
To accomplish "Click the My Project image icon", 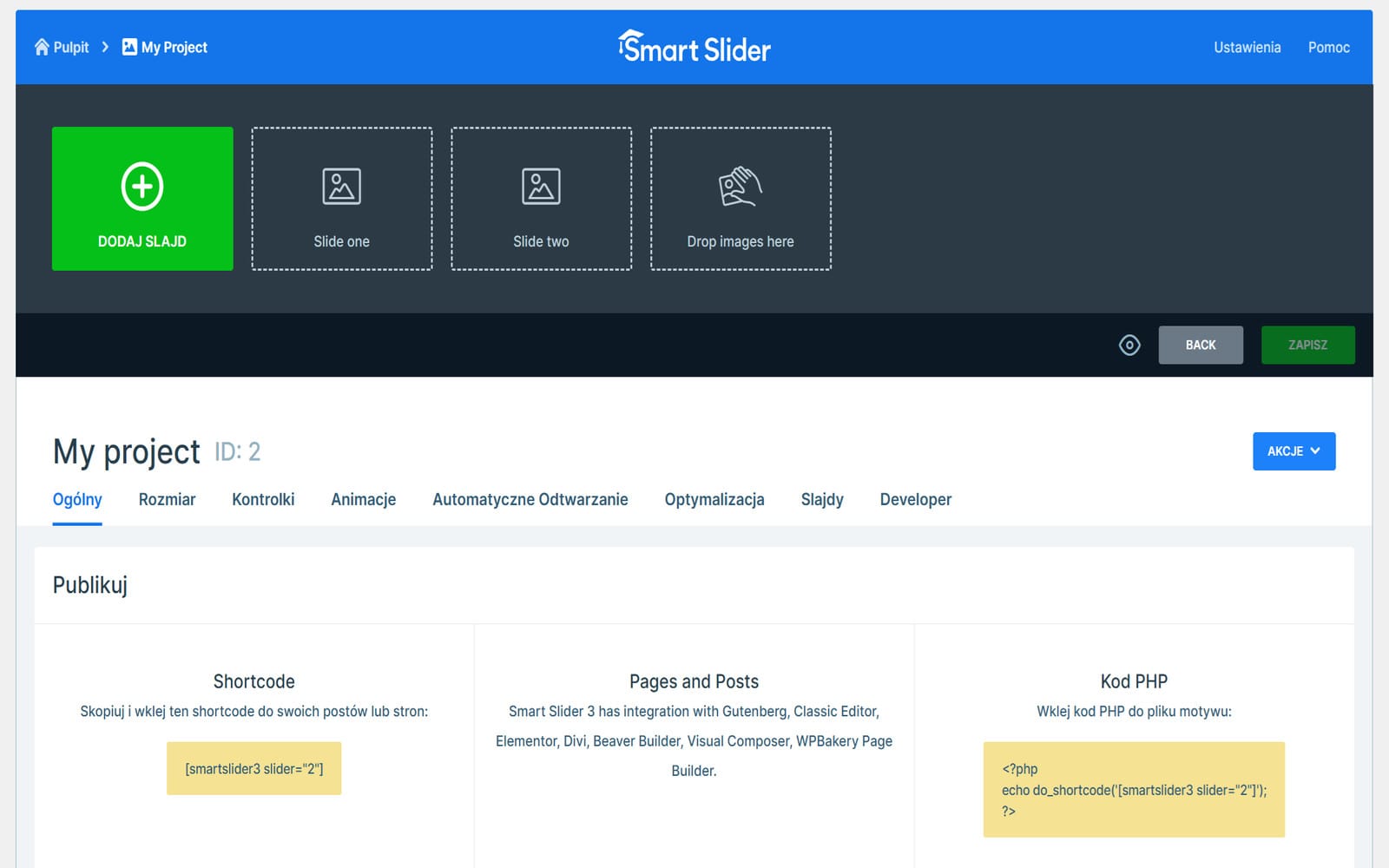I will pos(129,47).
